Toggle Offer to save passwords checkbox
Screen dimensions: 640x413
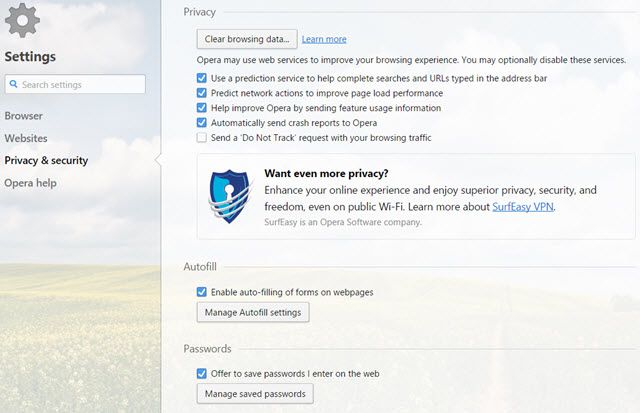click(203, 374)
